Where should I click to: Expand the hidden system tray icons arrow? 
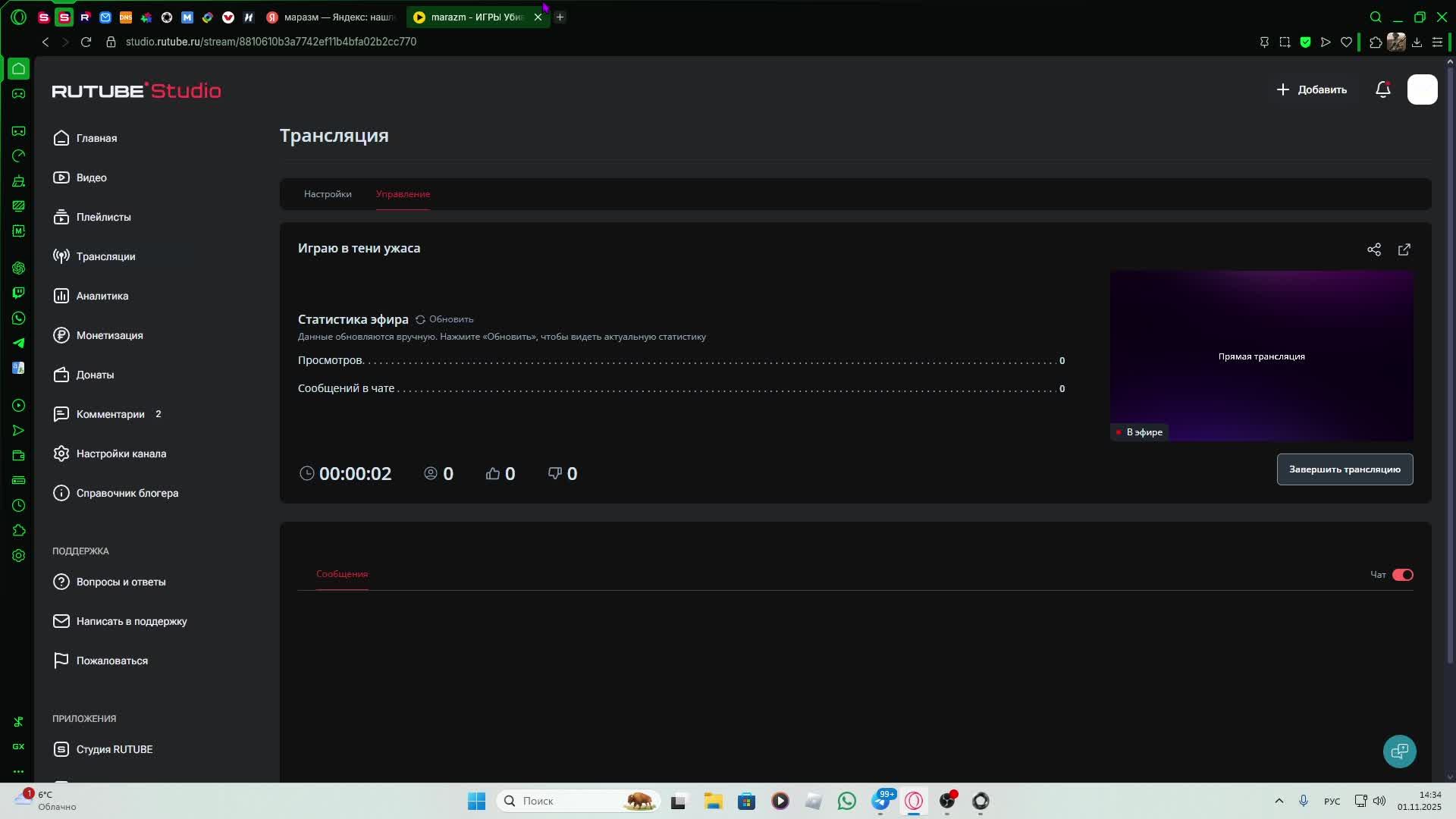click(1279, 801)
